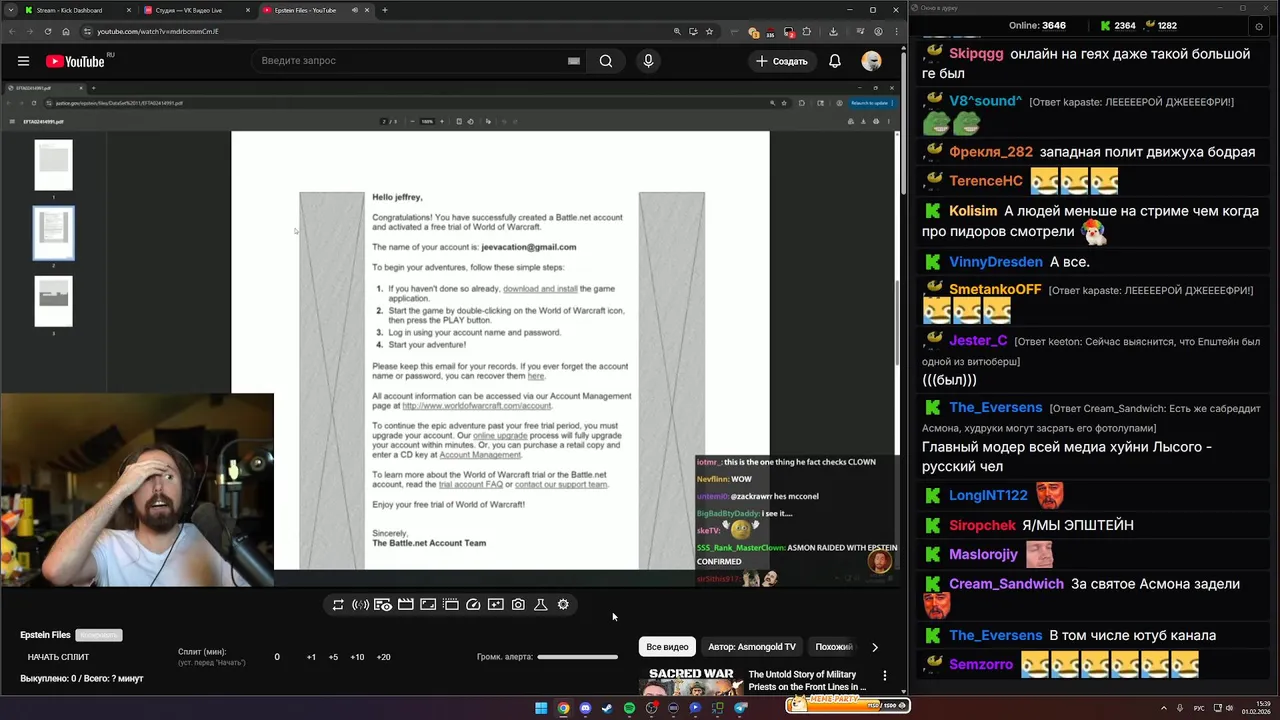Go to YouTube home via logo
Viewport: 1280px width, 720px height.
tap(75, 61)
